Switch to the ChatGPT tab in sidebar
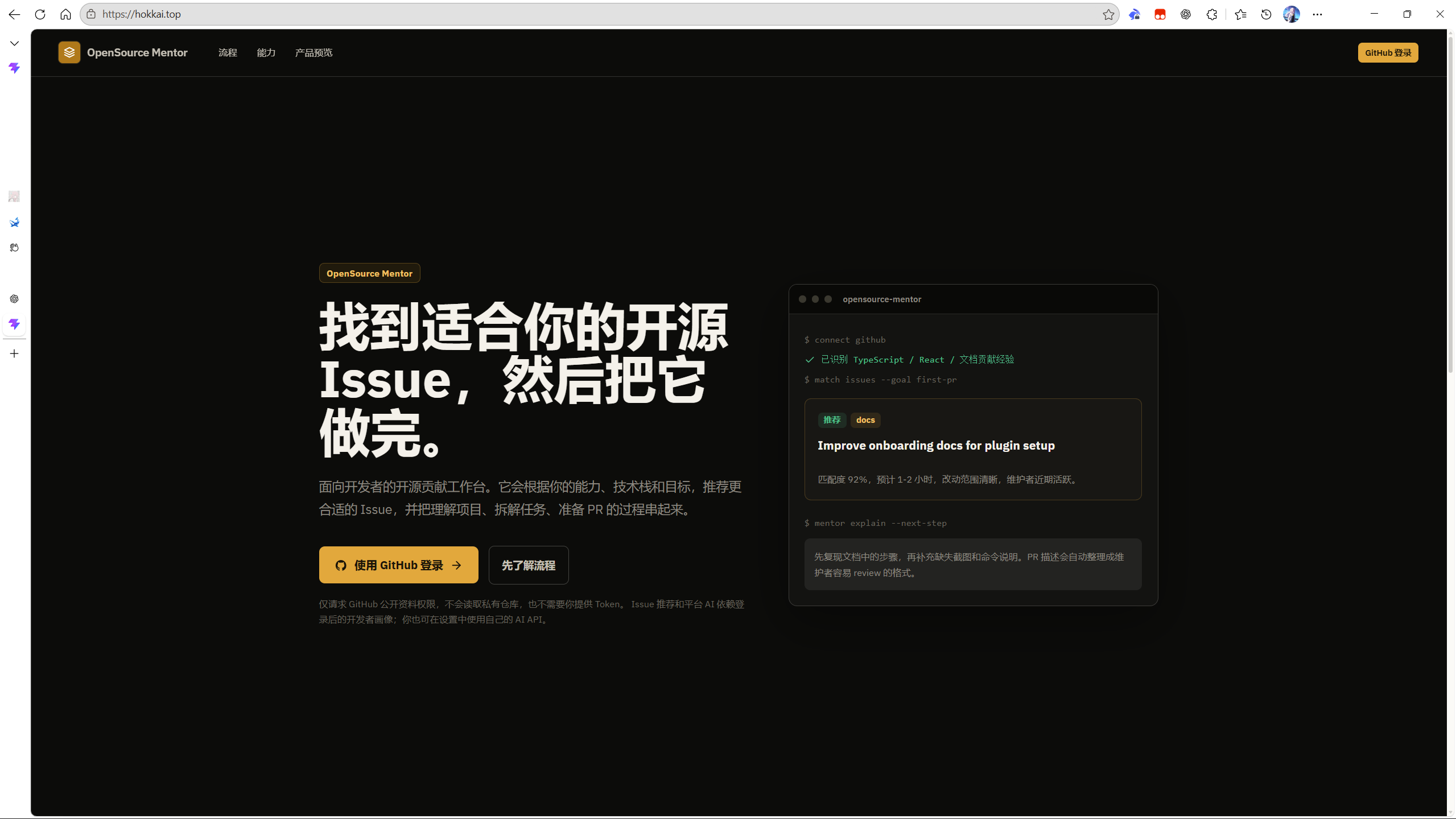Image resolution: width=1456 pixels, height=819 pixels. click(14, 299)
